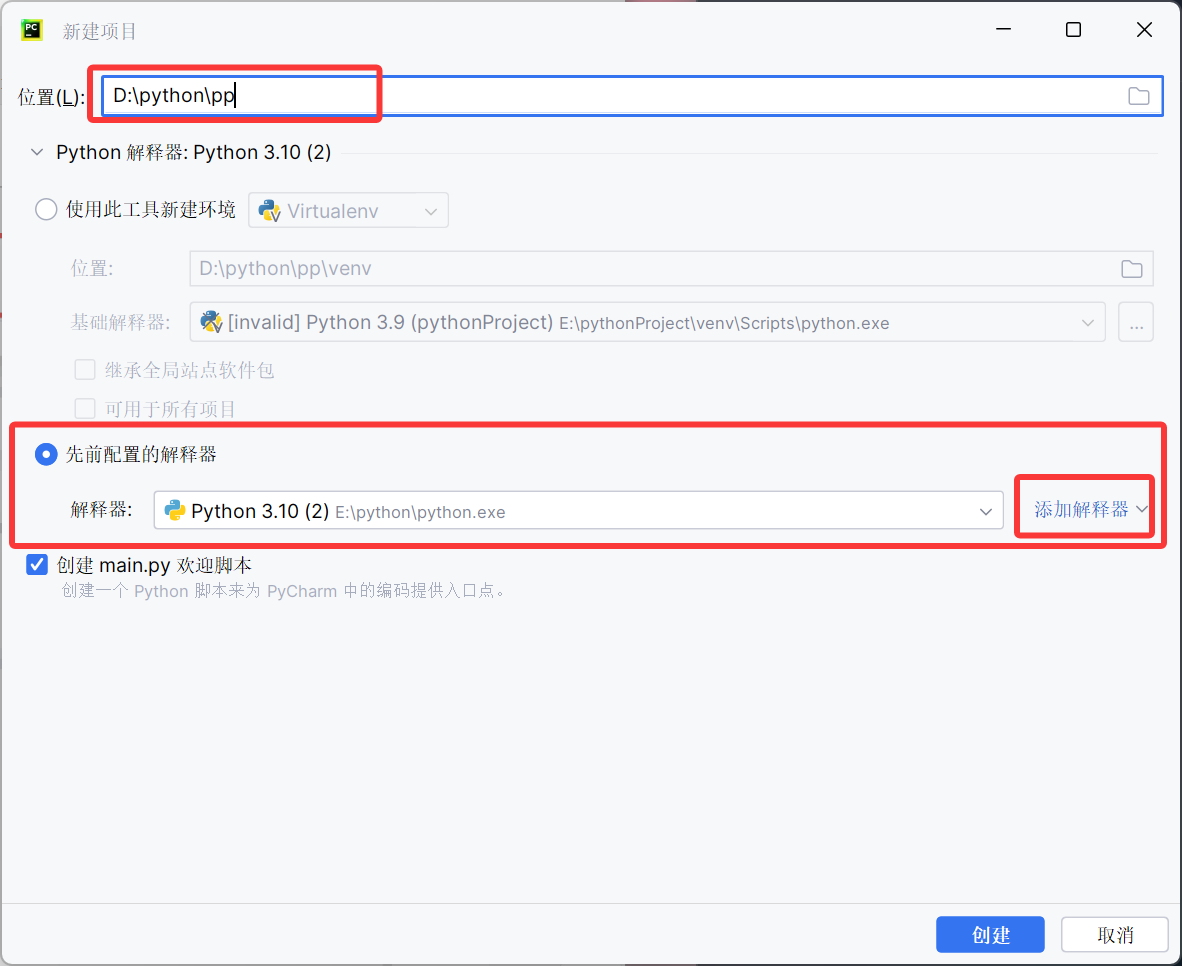Viewport: 1182px width, 966px height.
Task: Select 'New environment using' radio button
Action: click(x=46, y=210)
